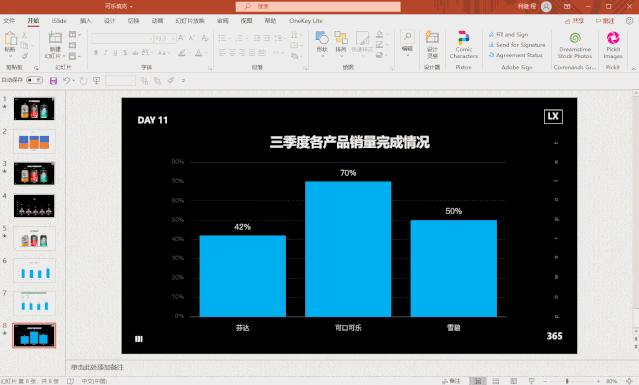Click Send for Signature
Viewport: 639px width, 385px height.
coord(517,45)
